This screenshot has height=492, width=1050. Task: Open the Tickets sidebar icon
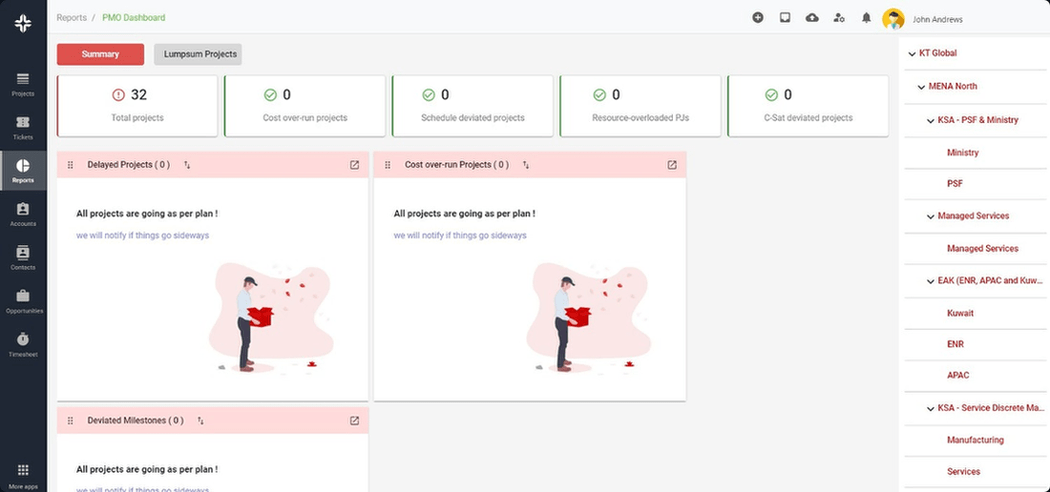[x=22, y=127]
